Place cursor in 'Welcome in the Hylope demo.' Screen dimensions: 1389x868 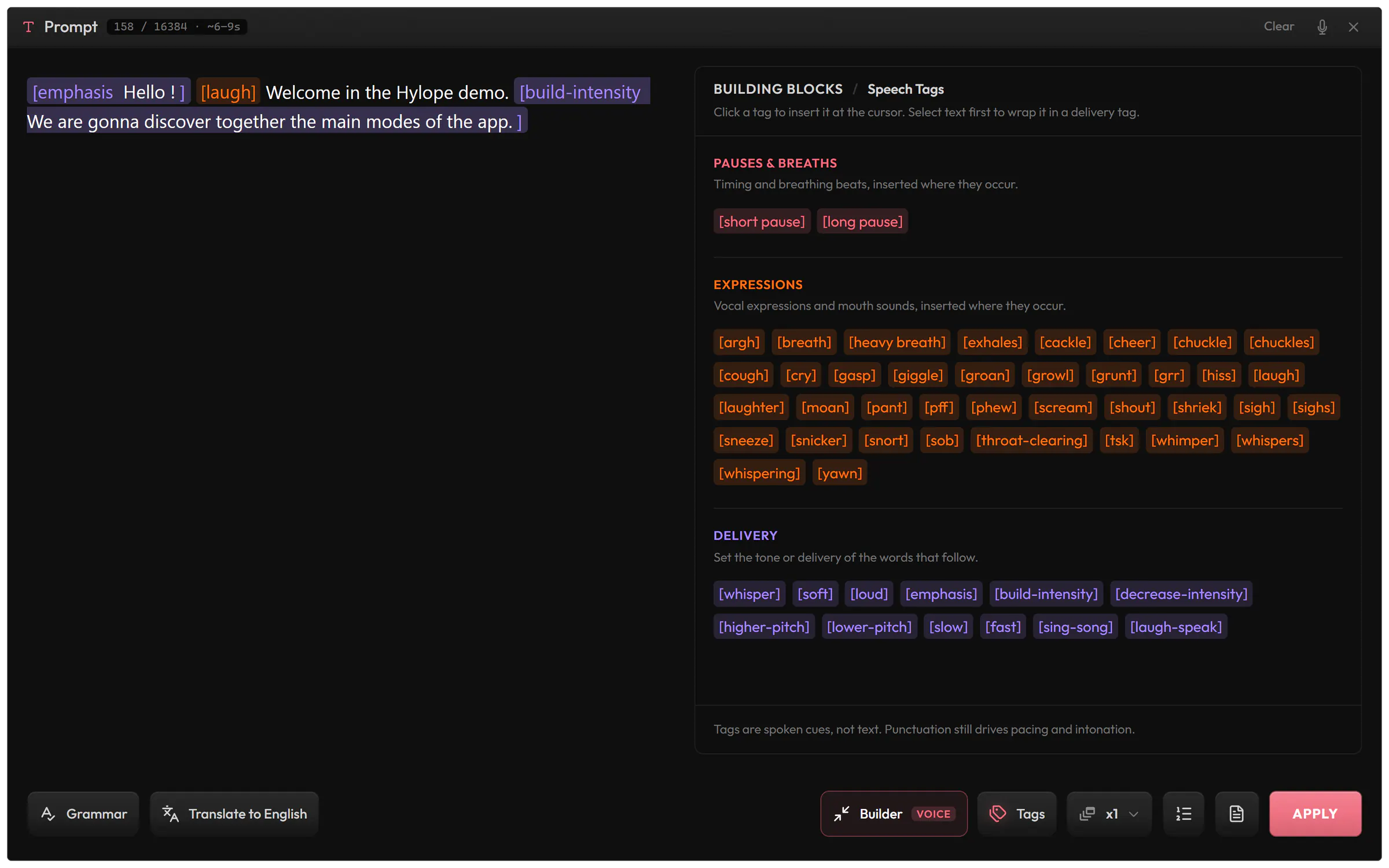pyautogui.click(x=387, y=92)
